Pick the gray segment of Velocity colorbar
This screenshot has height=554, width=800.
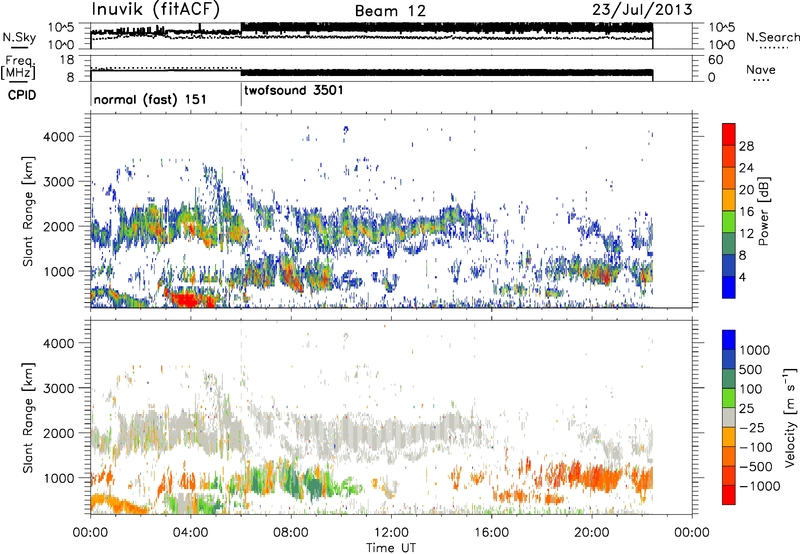point(729,417)
